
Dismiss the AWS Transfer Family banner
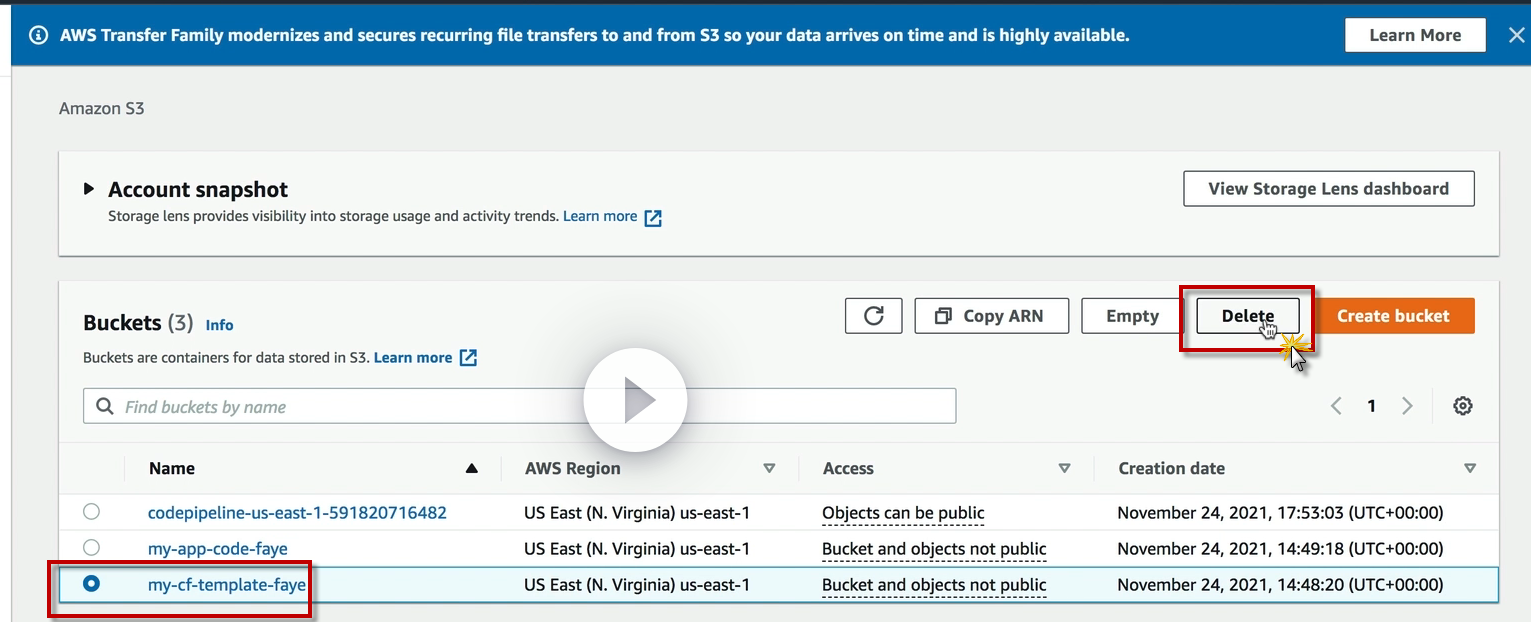[x=1516, y=35]
